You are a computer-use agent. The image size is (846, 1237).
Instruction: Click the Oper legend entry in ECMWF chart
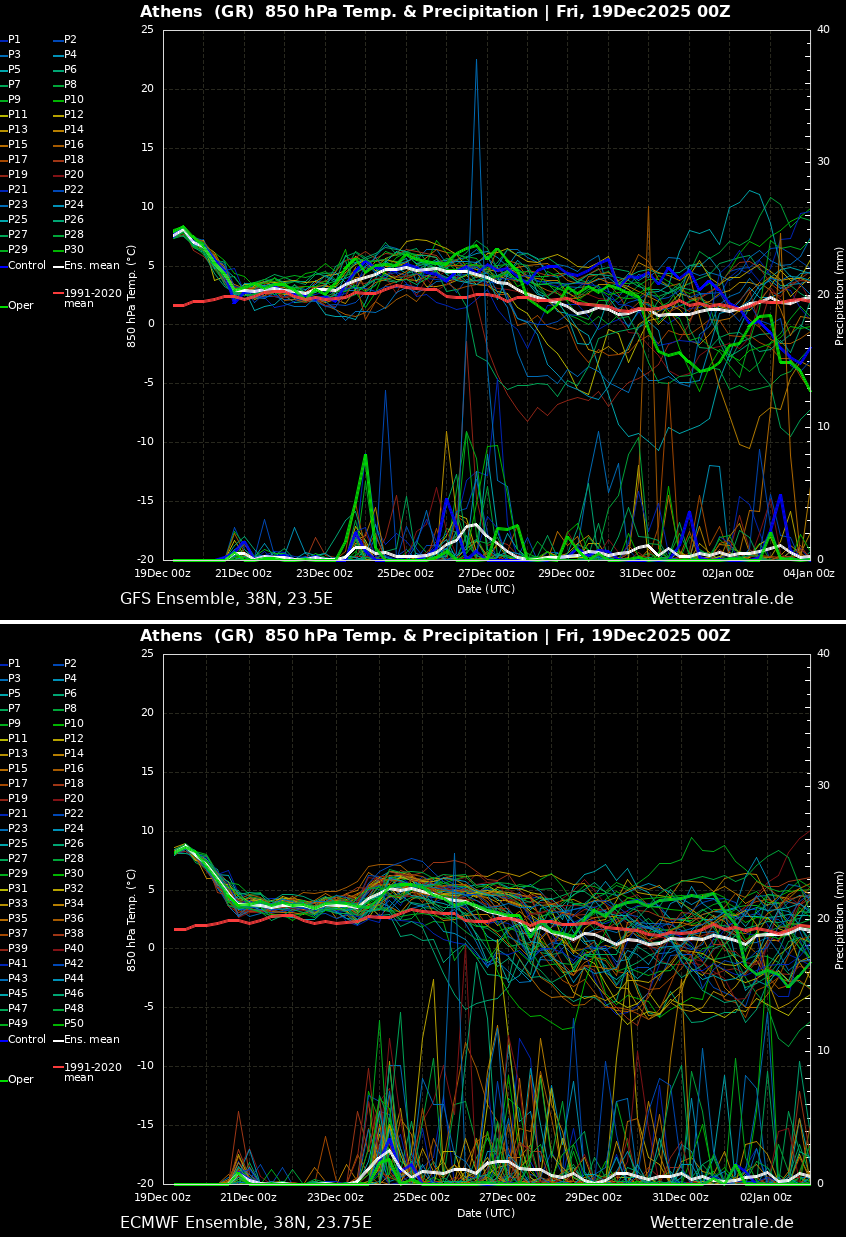tap(20, 1080)
